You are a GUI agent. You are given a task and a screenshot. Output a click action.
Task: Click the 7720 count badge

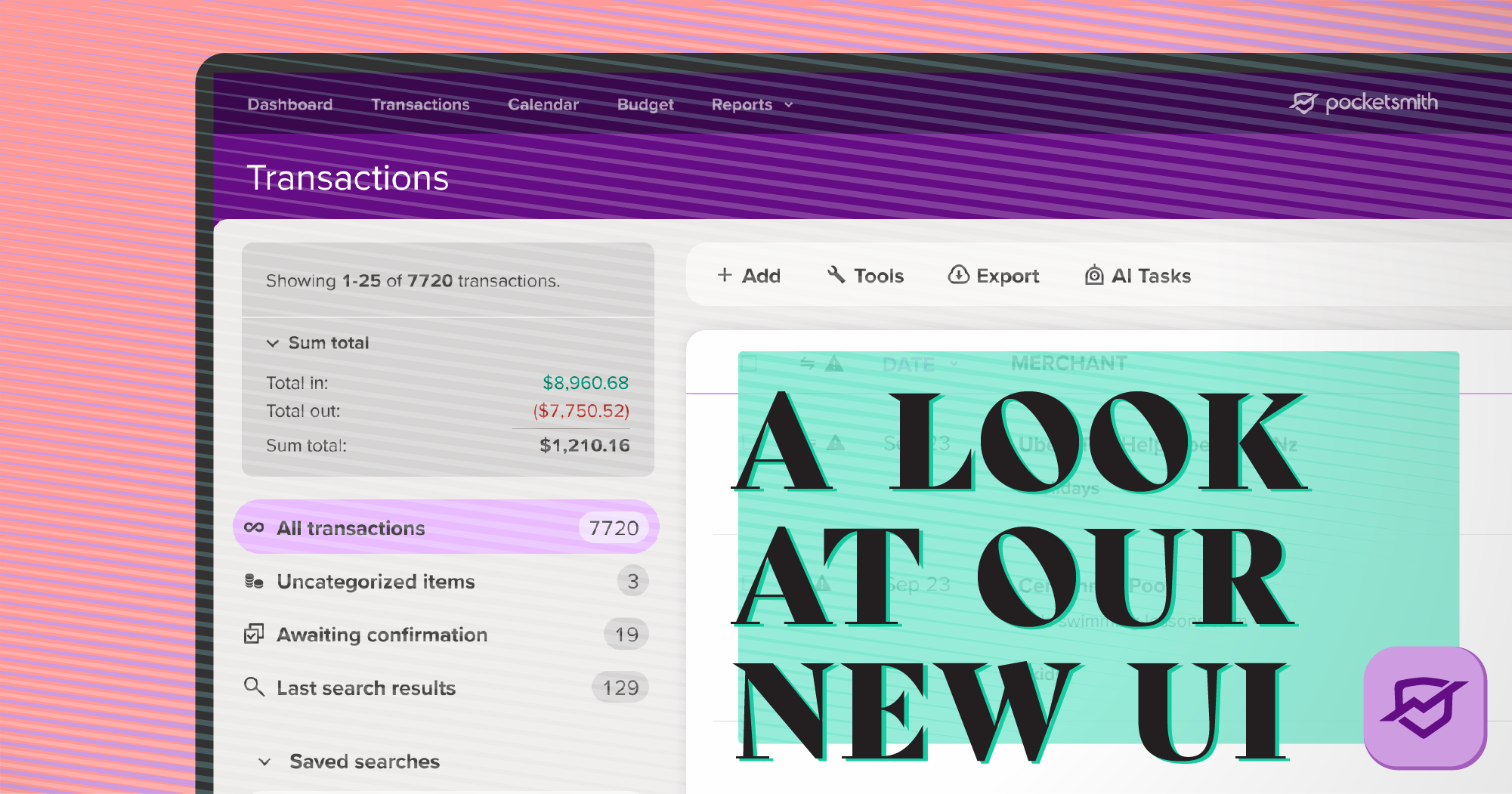[614, 528]
